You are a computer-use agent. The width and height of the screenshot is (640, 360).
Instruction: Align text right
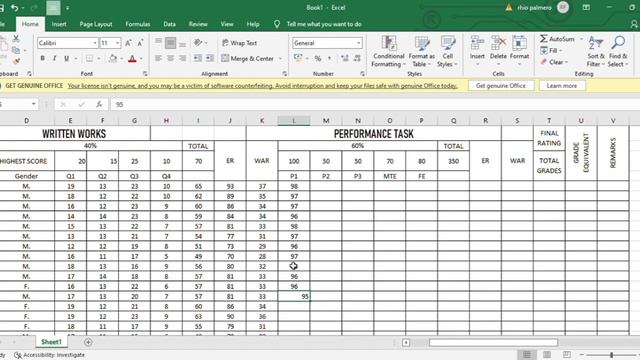click(x=182, y=58)
